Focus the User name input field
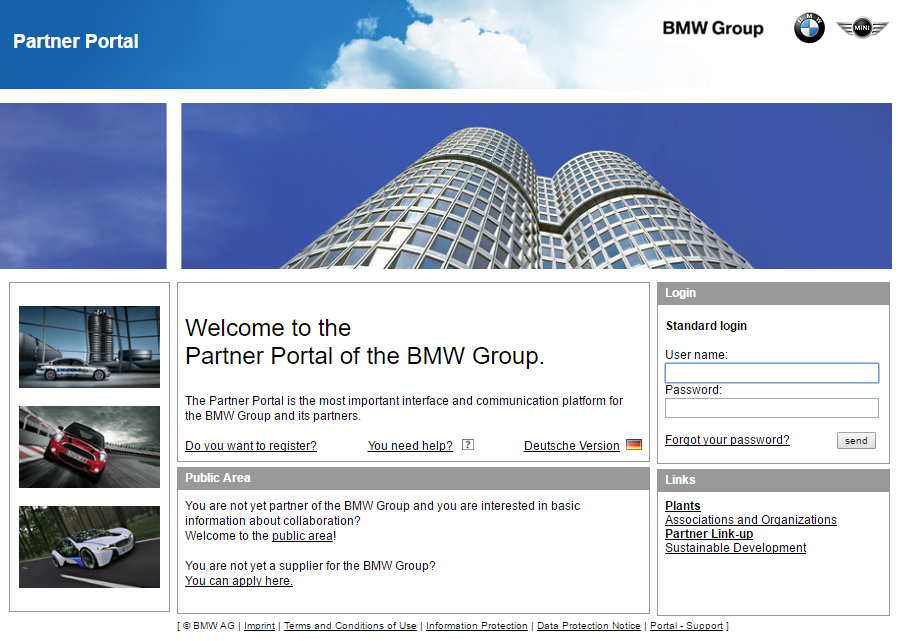The width and height of the screenshot is (902, 641). 771,373
